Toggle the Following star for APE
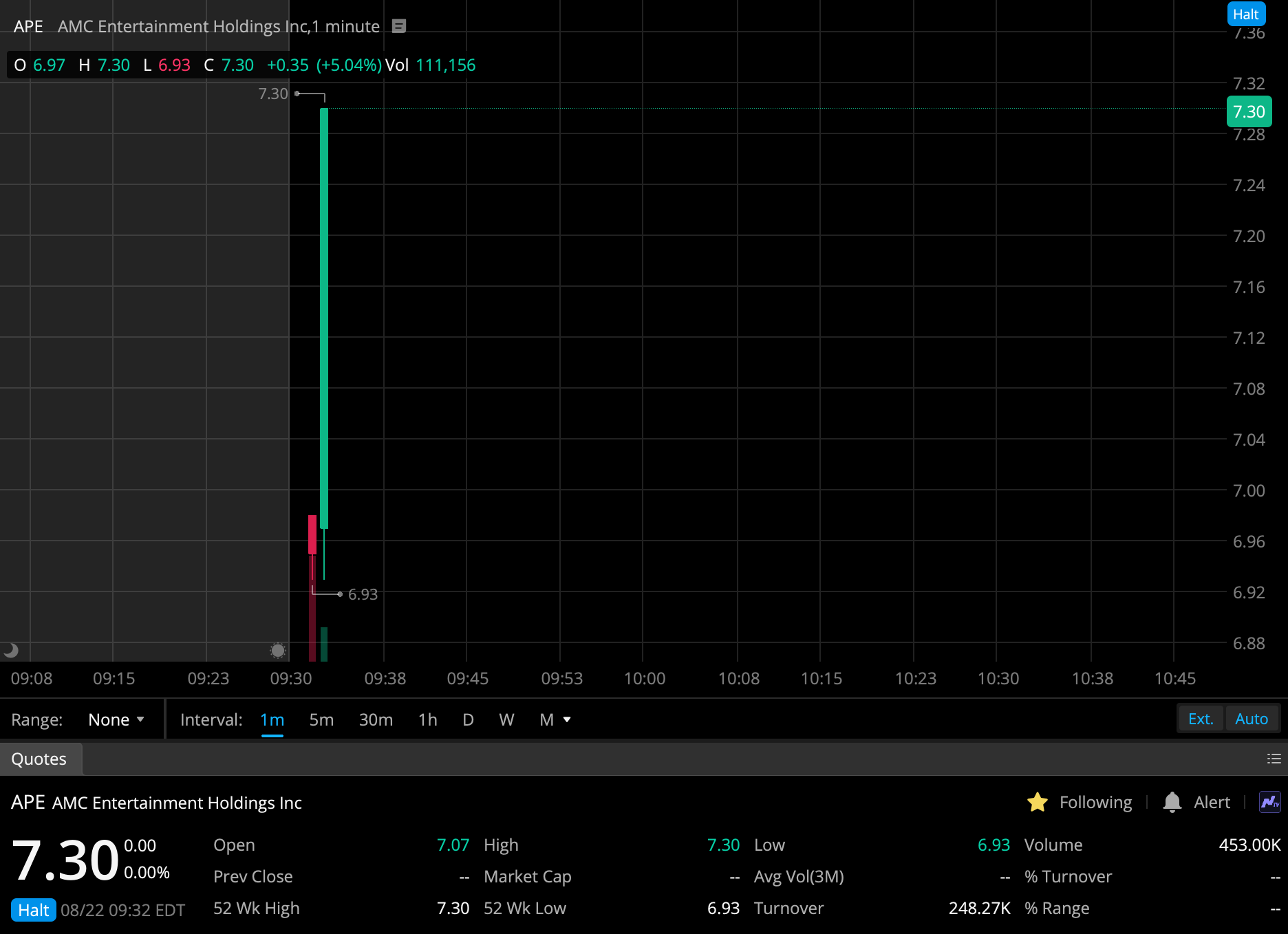This screenshot has width=1288, height=934. [x=1038, y=802]
